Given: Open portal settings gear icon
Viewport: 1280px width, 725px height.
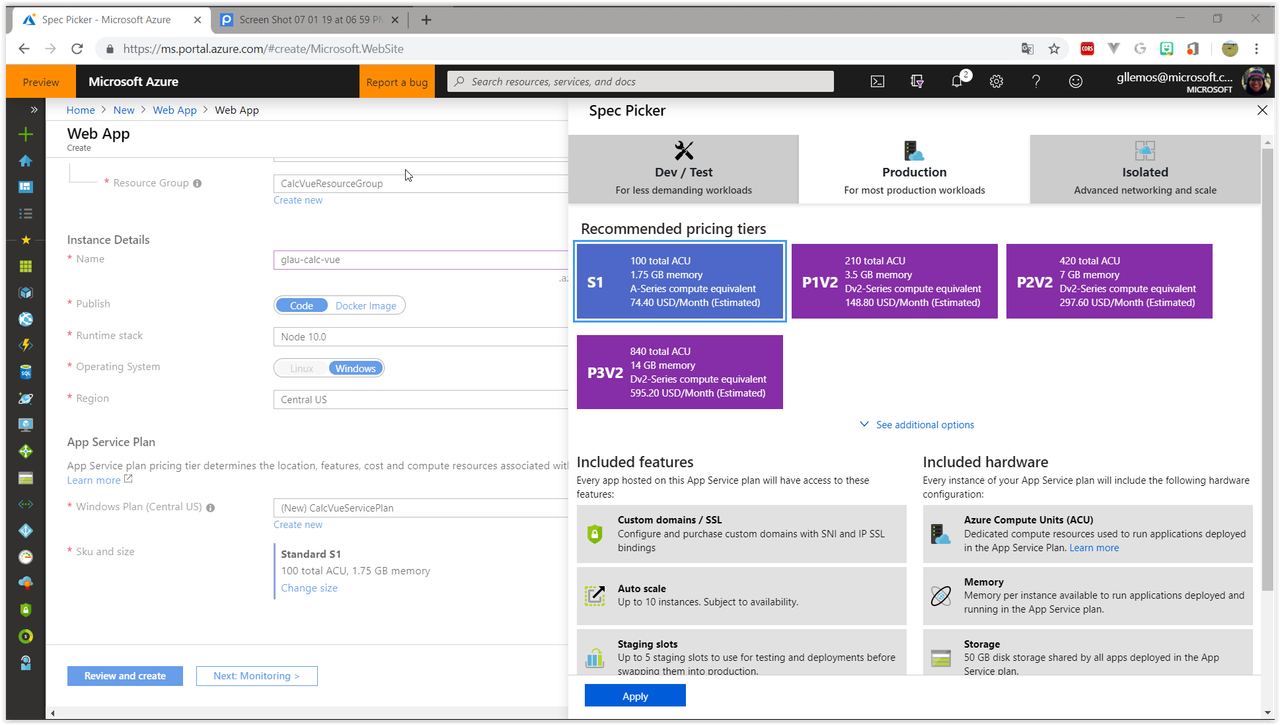Looking at the screenshot, I should point(996,82).
